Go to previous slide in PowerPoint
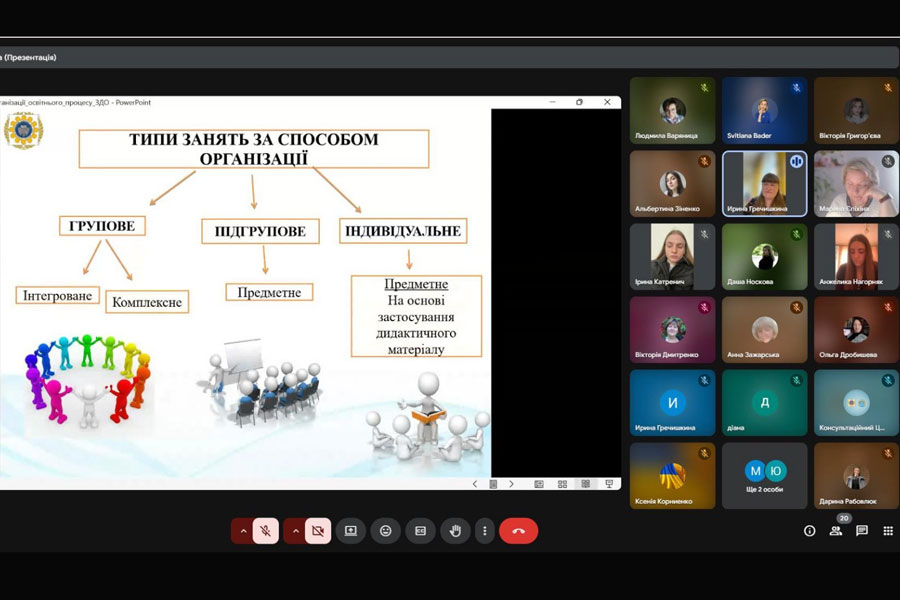 [x=475, y=484]
